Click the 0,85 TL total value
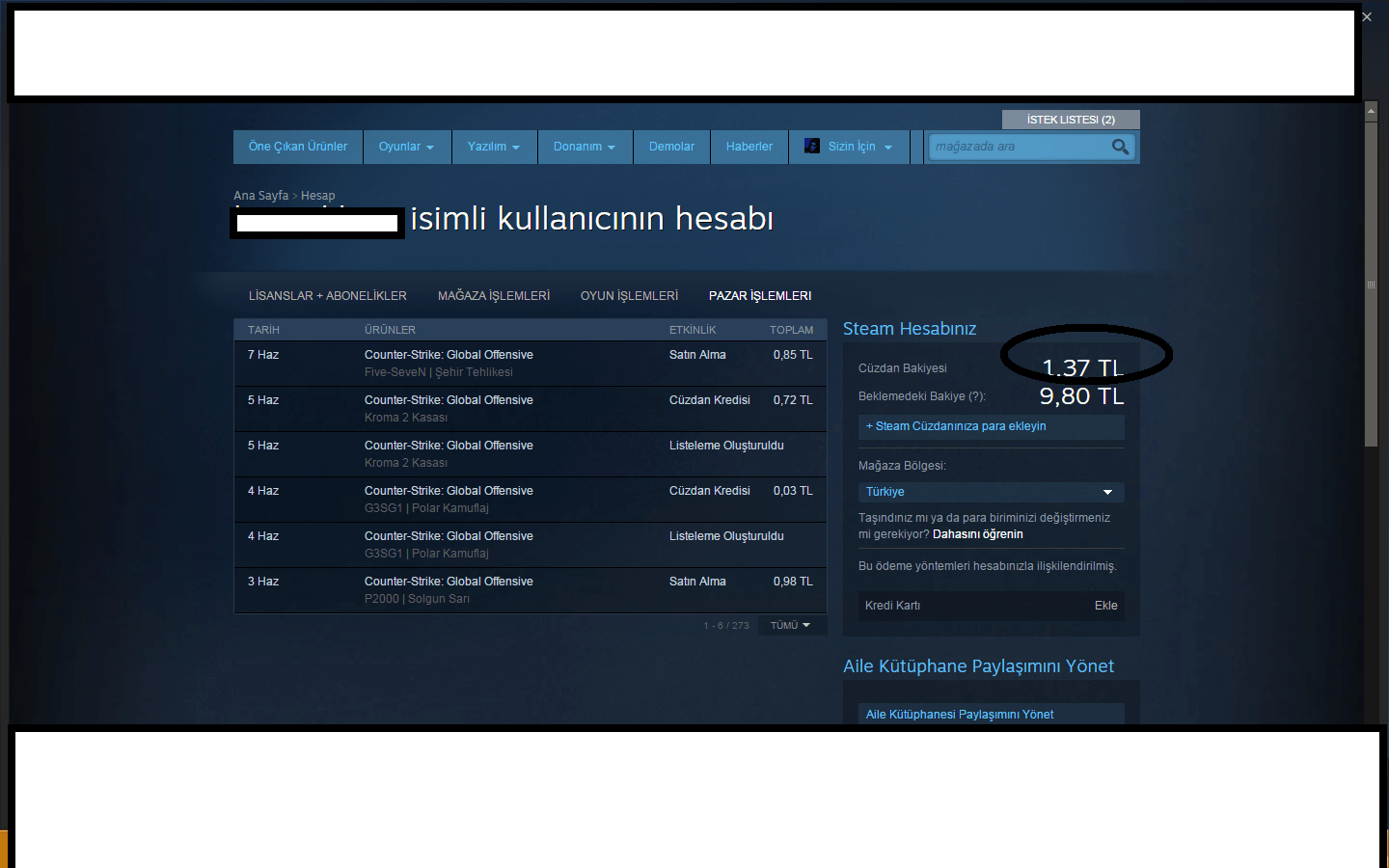Screen dimensions: 1389x868 coord(793,355)
